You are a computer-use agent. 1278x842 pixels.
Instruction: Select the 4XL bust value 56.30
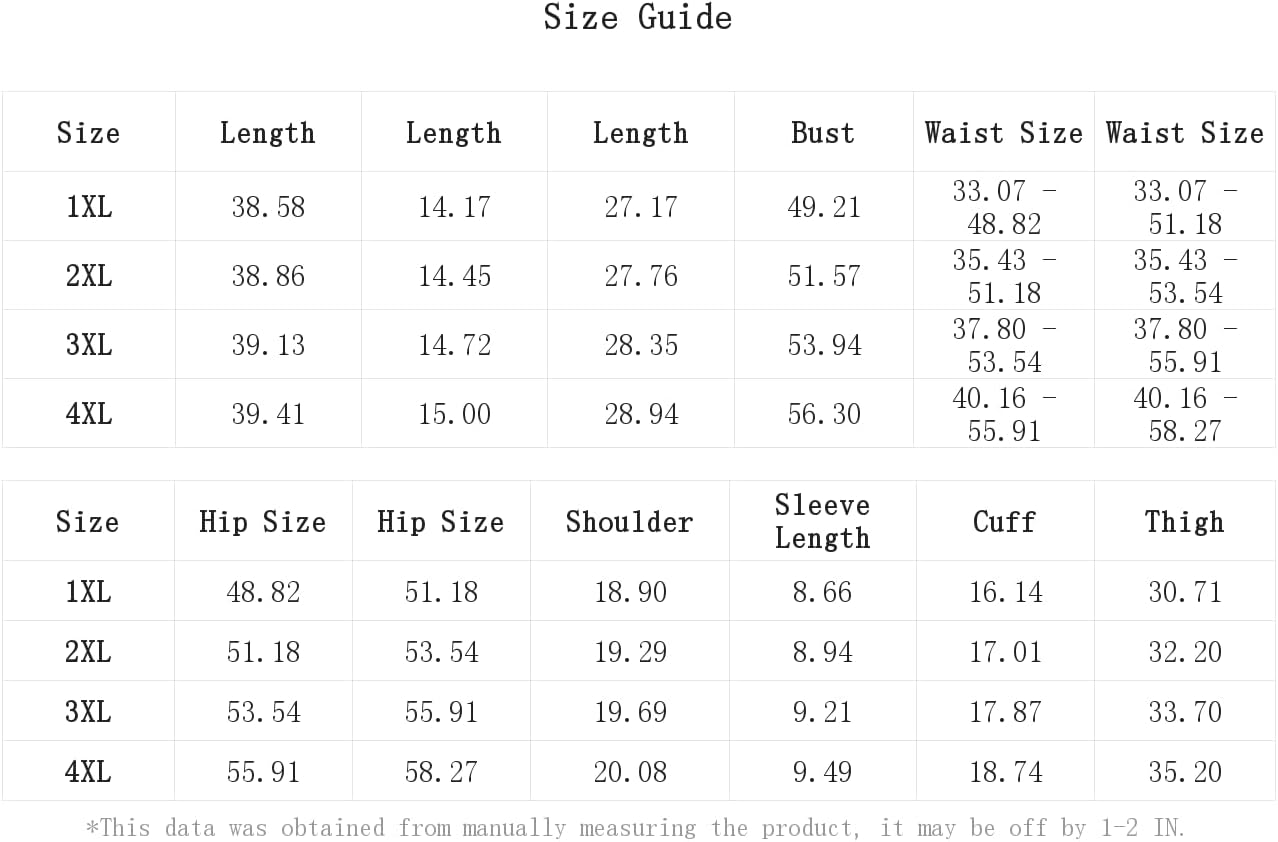tap(824, 414)
